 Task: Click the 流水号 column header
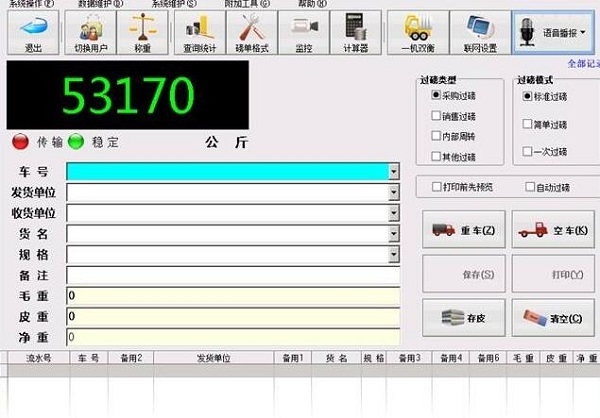pos(39,358)
